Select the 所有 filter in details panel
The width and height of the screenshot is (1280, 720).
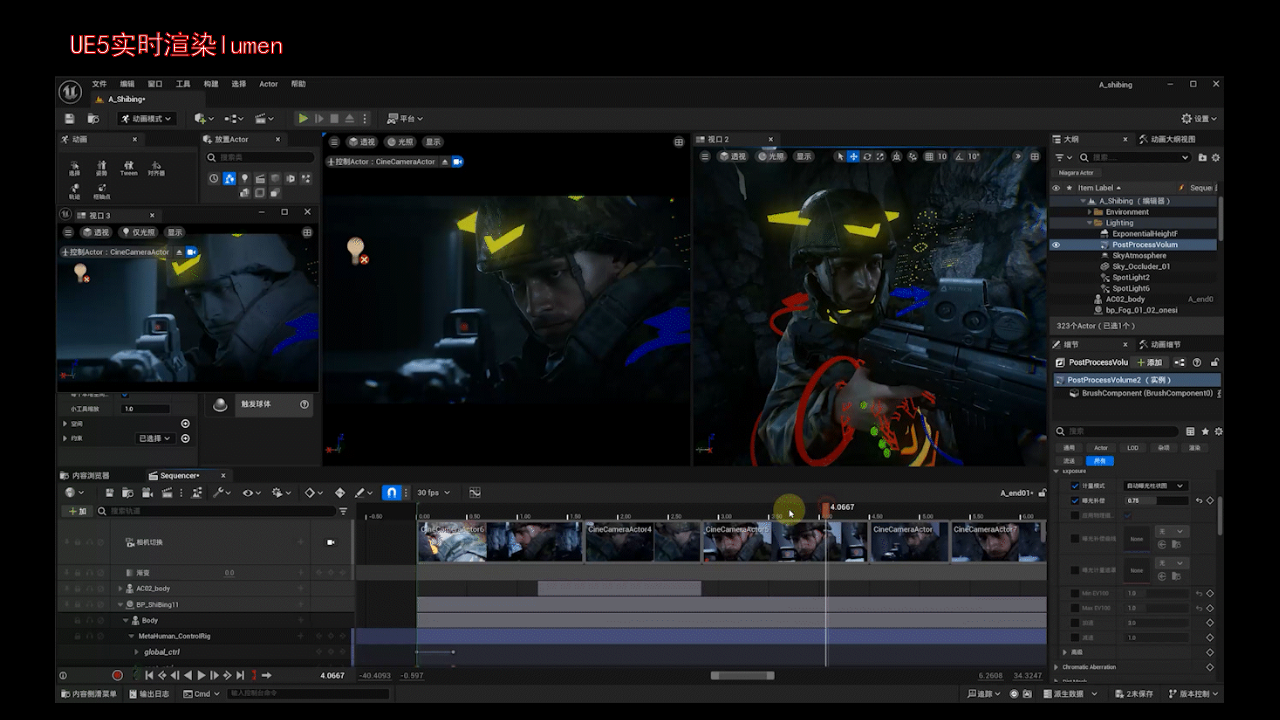tap(1100, 461)
